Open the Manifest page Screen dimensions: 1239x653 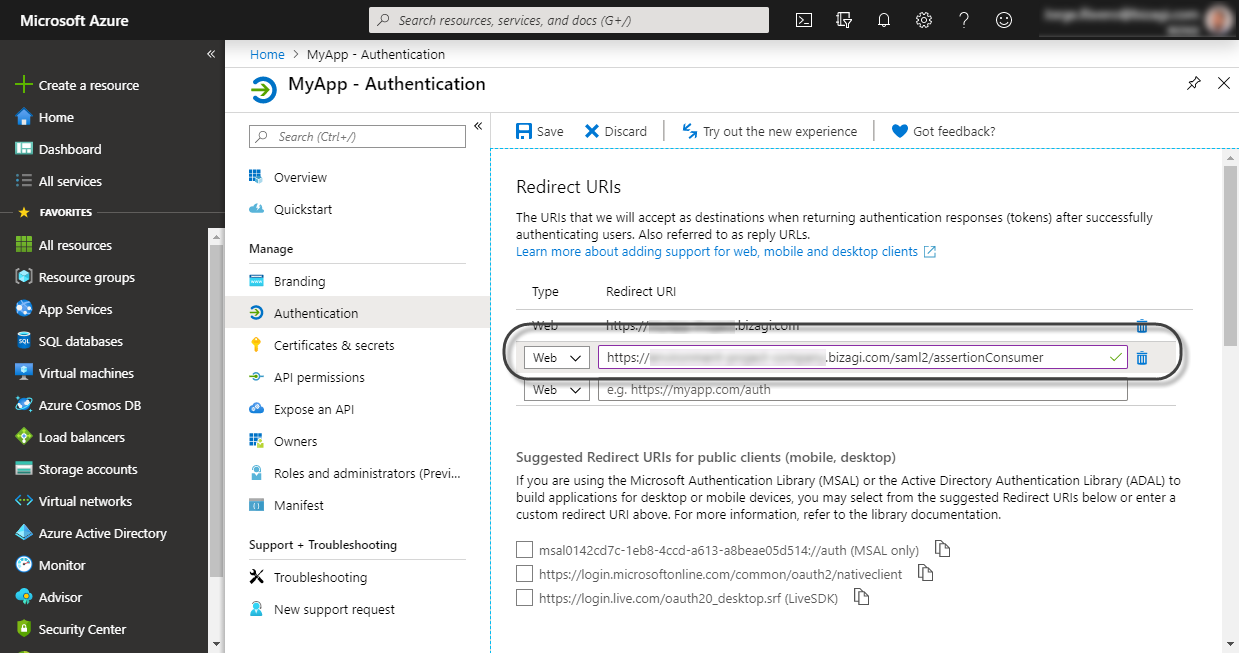[298, 505]
